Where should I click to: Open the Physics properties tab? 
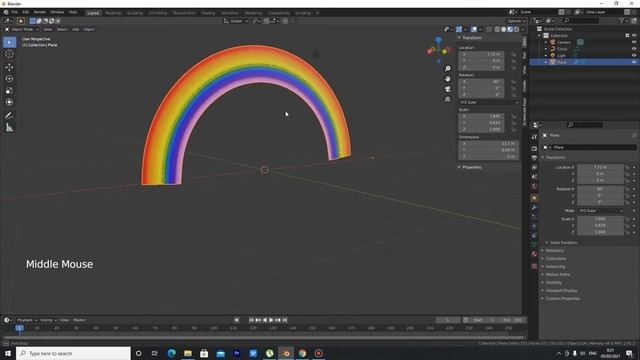pyautogui.click(x=534, y=226)
